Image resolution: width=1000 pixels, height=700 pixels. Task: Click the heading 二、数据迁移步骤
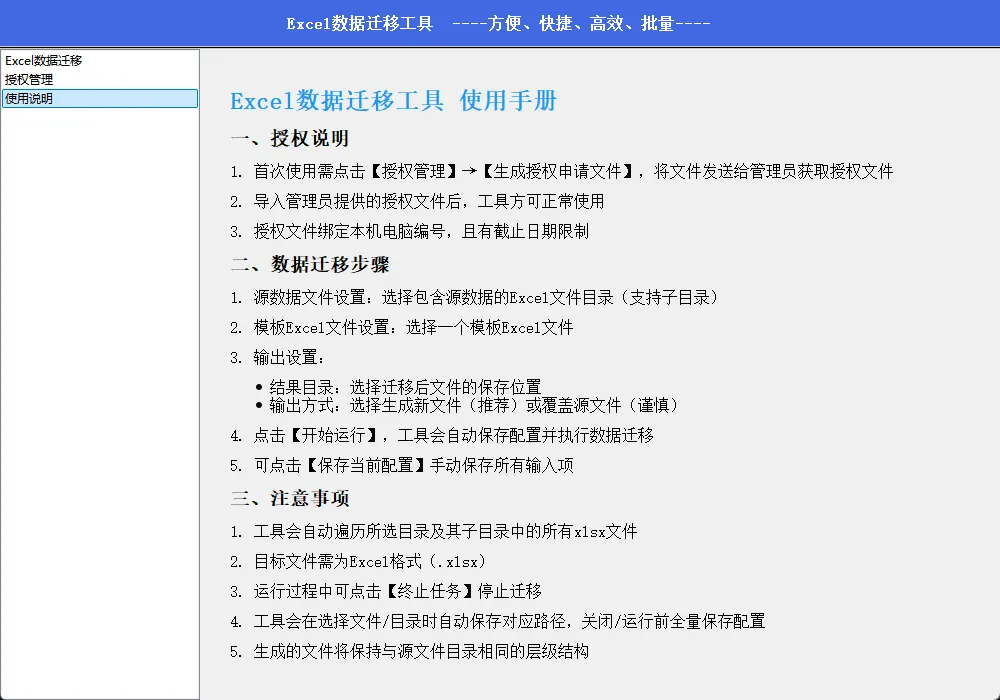pos(310,264)
